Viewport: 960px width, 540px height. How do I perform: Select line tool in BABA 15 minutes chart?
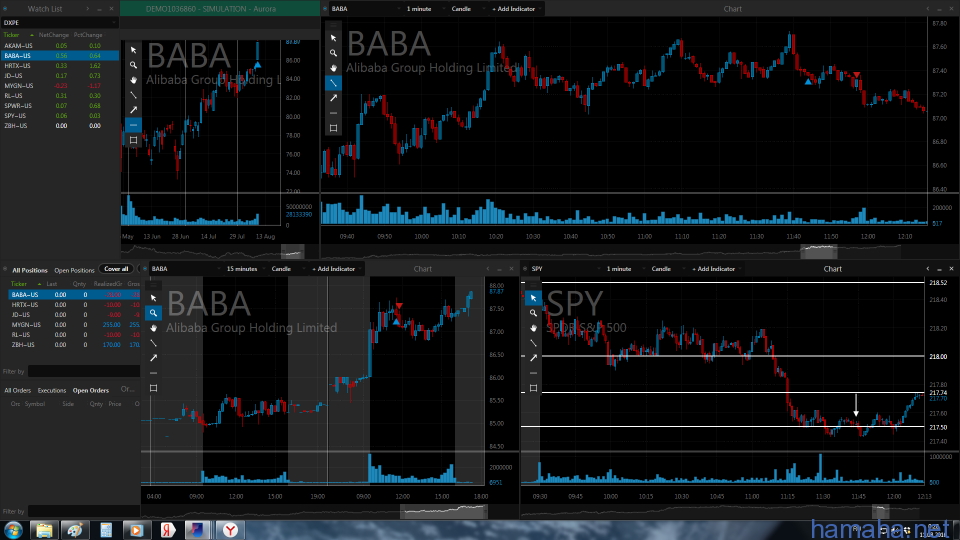pos(154,343)
